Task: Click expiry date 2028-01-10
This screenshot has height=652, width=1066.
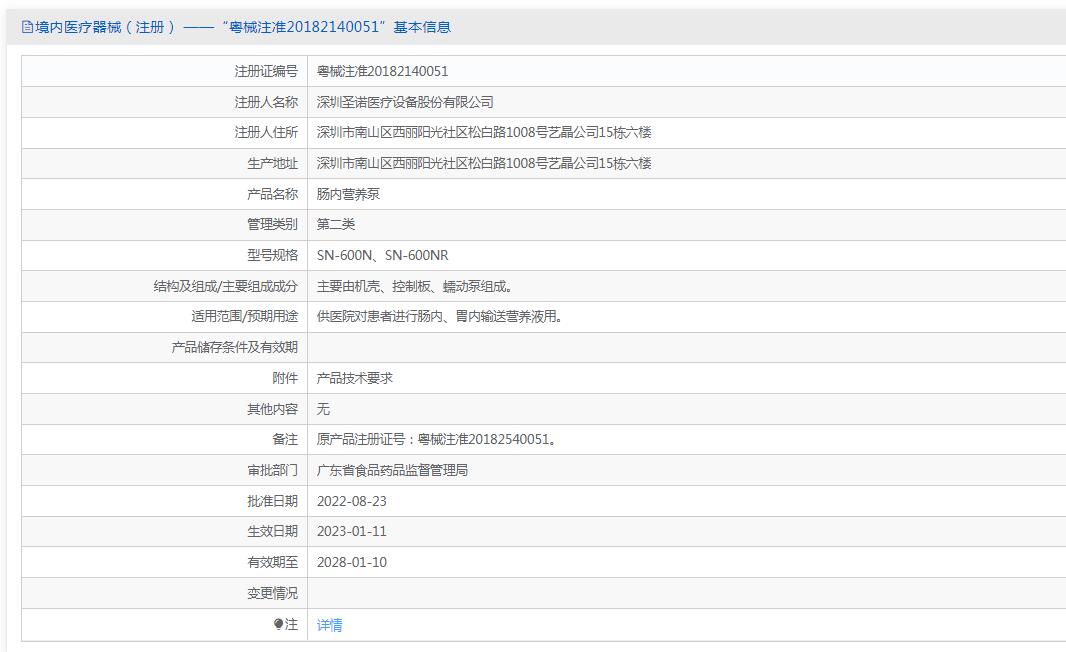Action: coord(351,562)
